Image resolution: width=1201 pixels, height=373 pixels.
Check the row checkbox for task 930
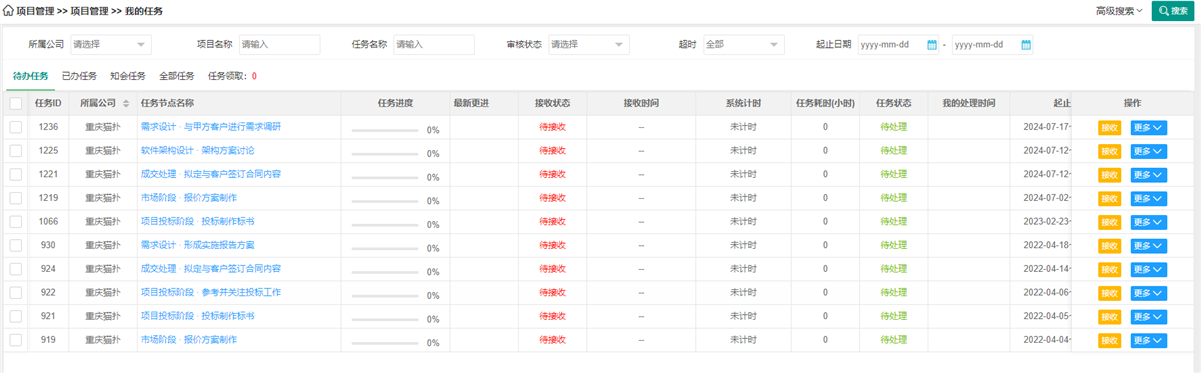click(16, 245)
